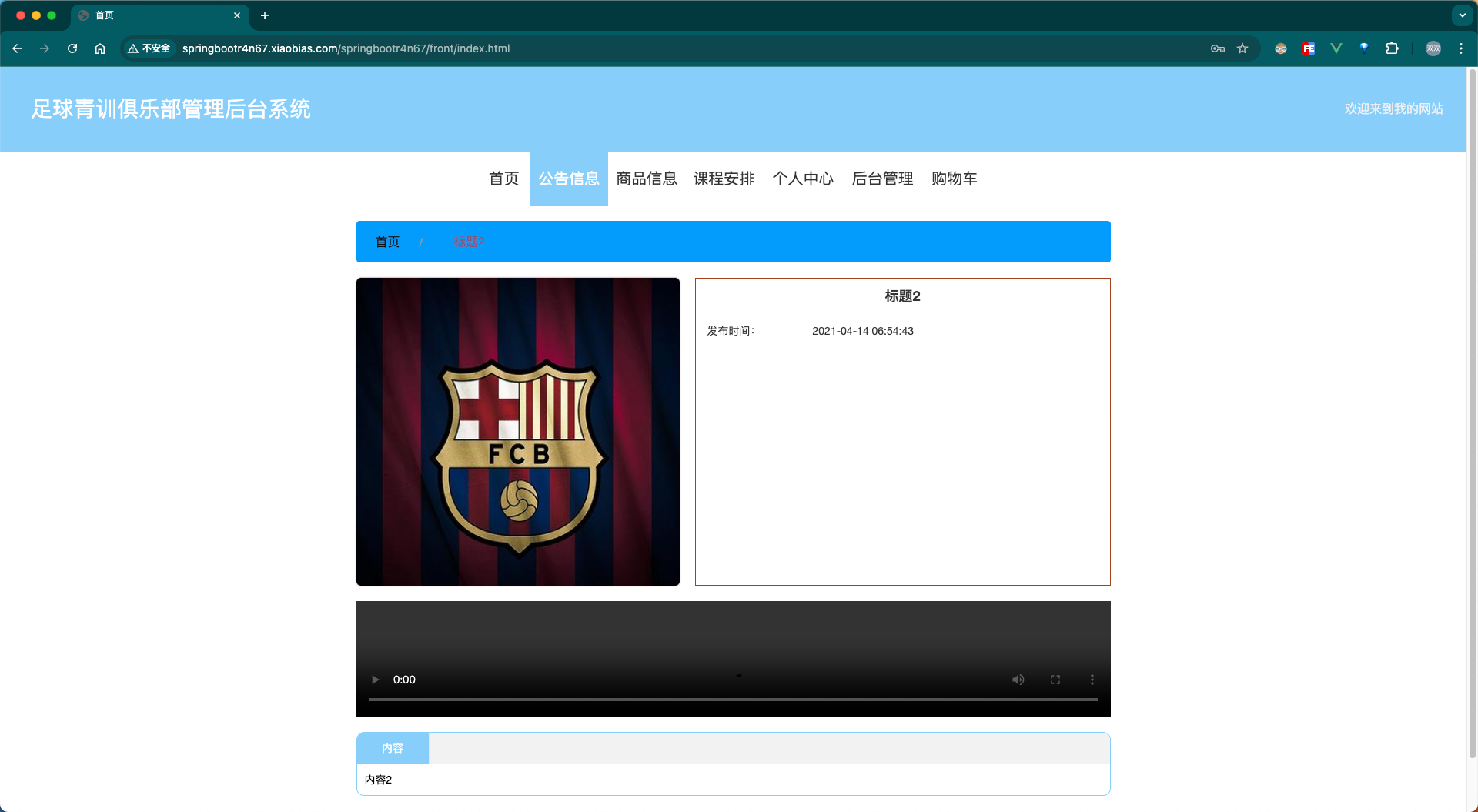Screen dimensions: 1478x812
Task: Bookmark this page with the star icon
Action: tap(1242, 48)
